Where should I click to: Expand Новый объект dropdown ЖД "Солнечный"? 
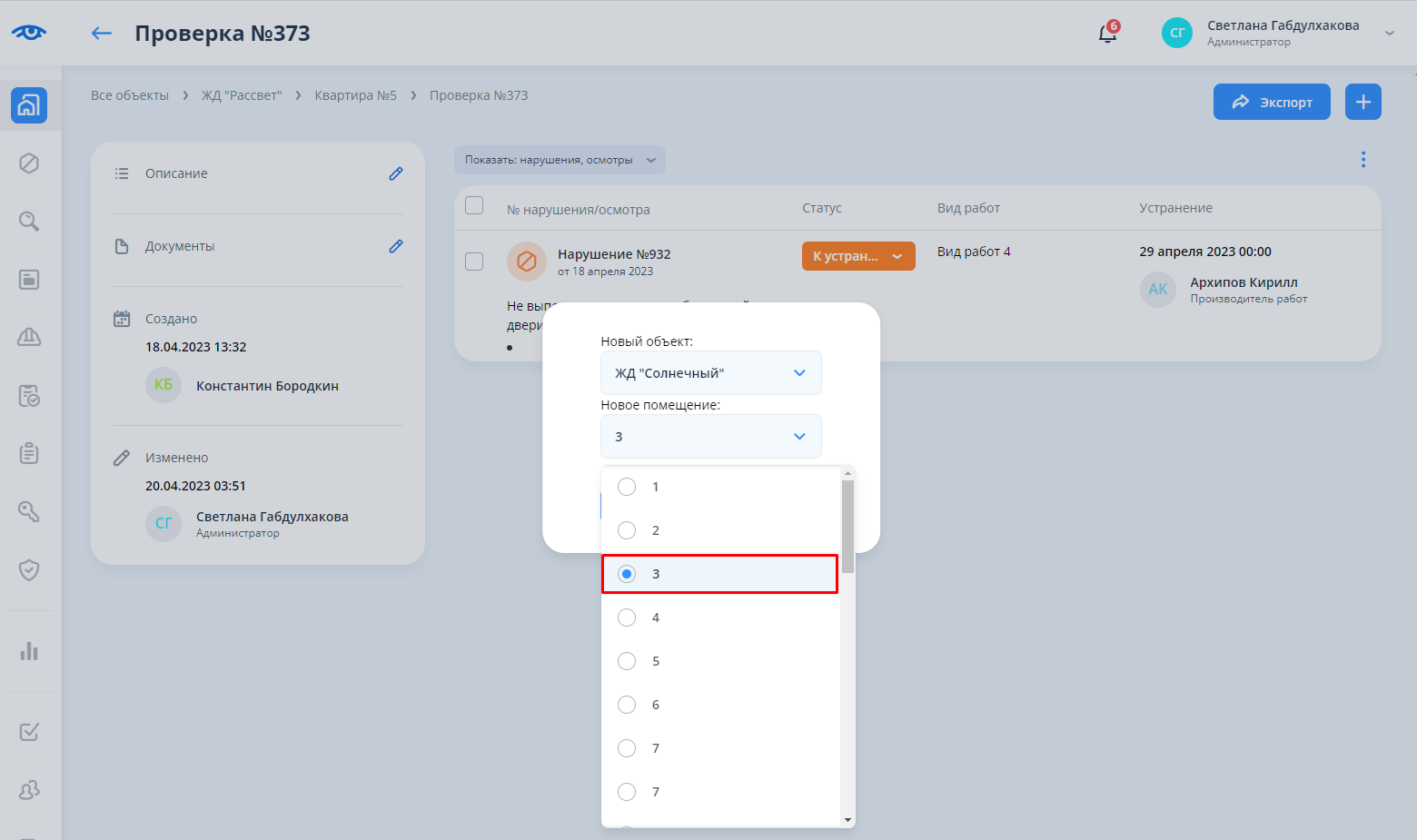pyautogui.click(x=710, y=373)
